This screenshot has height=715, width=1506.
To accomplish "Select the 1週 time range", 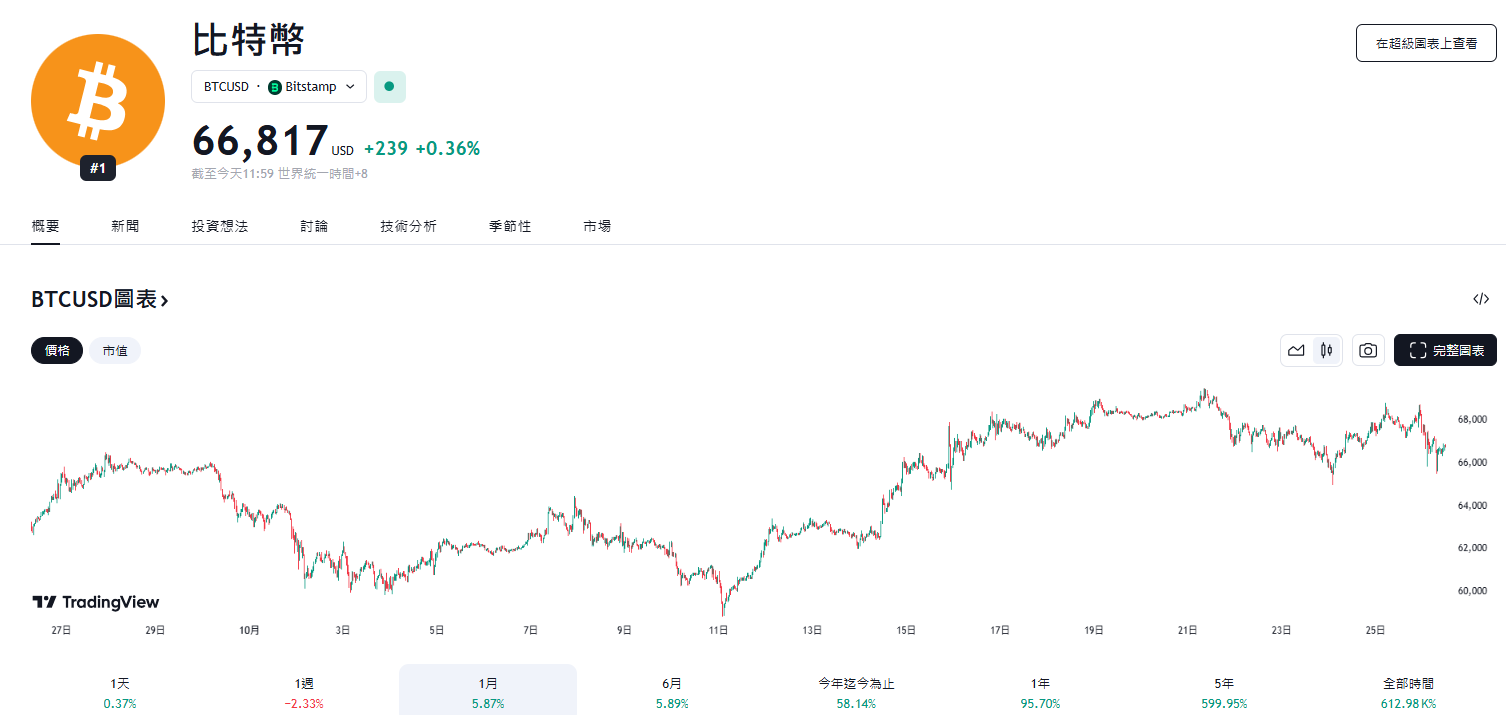I will pos(304,692).
